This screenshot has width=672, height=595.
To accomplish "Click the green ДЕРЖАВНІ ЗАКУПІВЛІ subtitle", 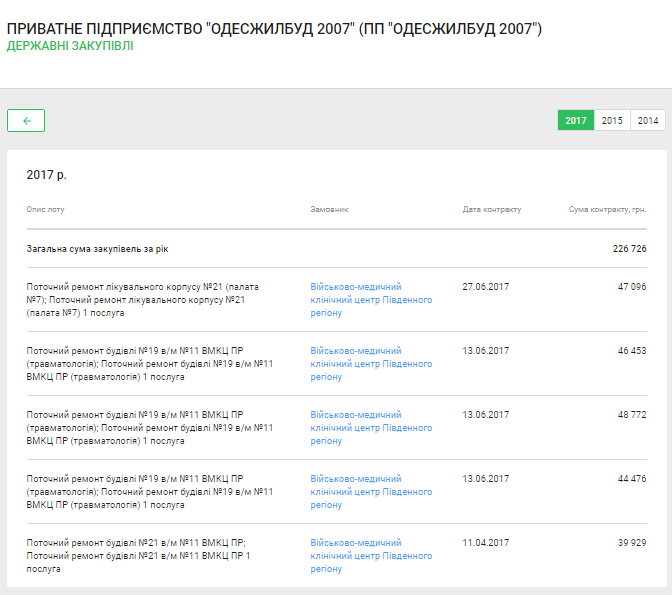I will (x=69, y=46).
